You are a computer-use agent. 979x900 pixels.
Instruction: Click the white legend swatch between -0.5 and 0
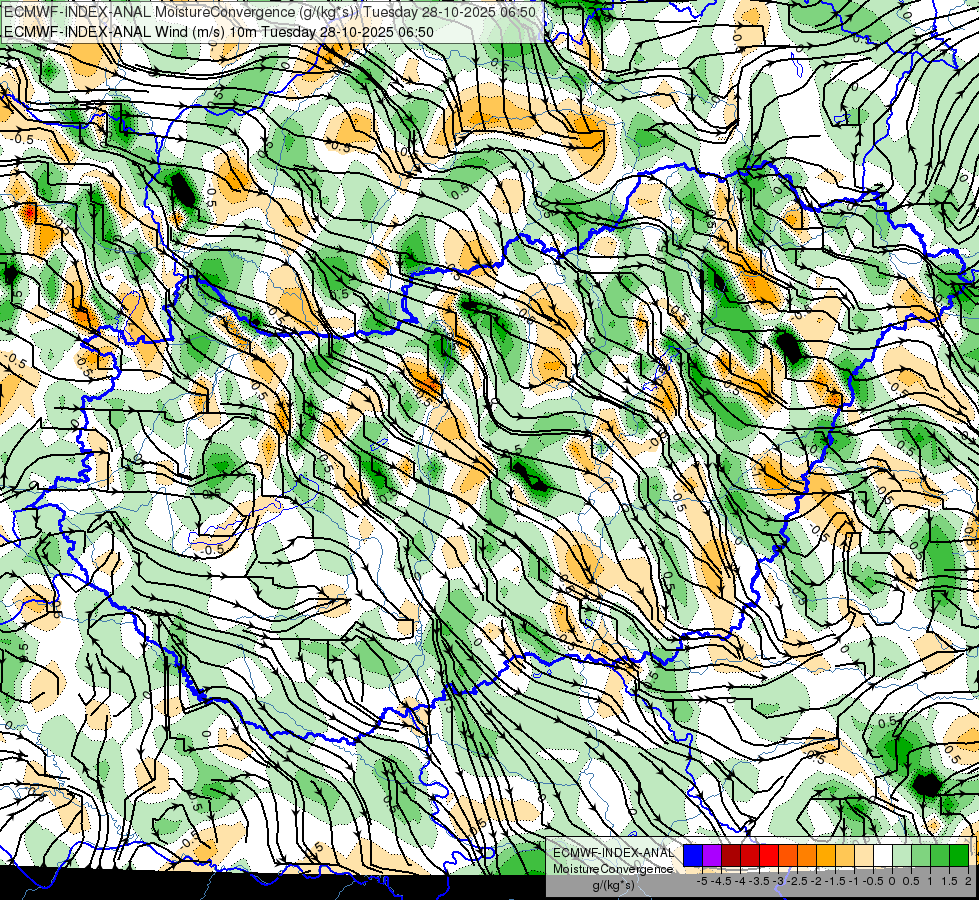click(x=883, y=855)
